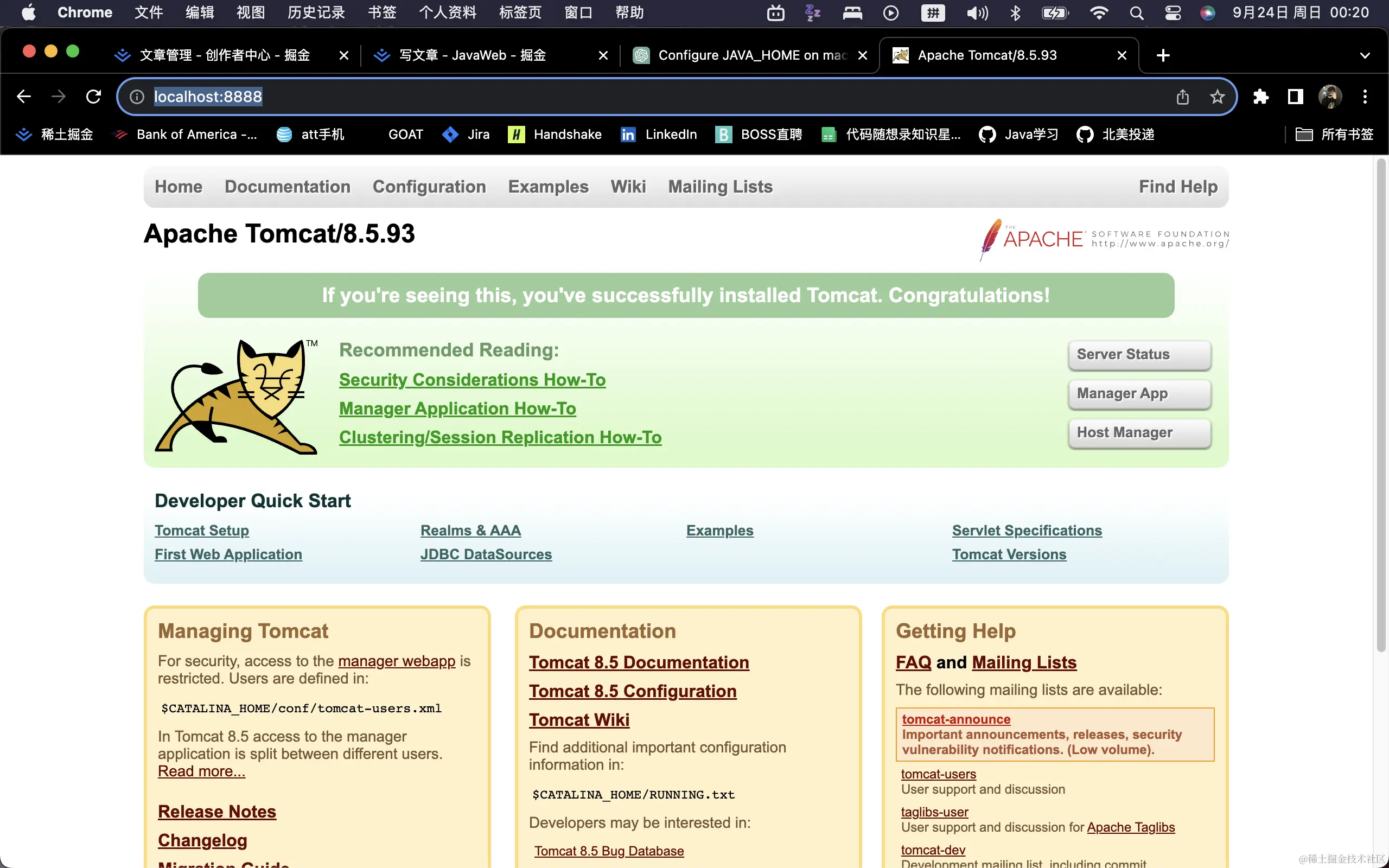
Task: Open new tab with plus button
Action: [x=1163, y=55]
